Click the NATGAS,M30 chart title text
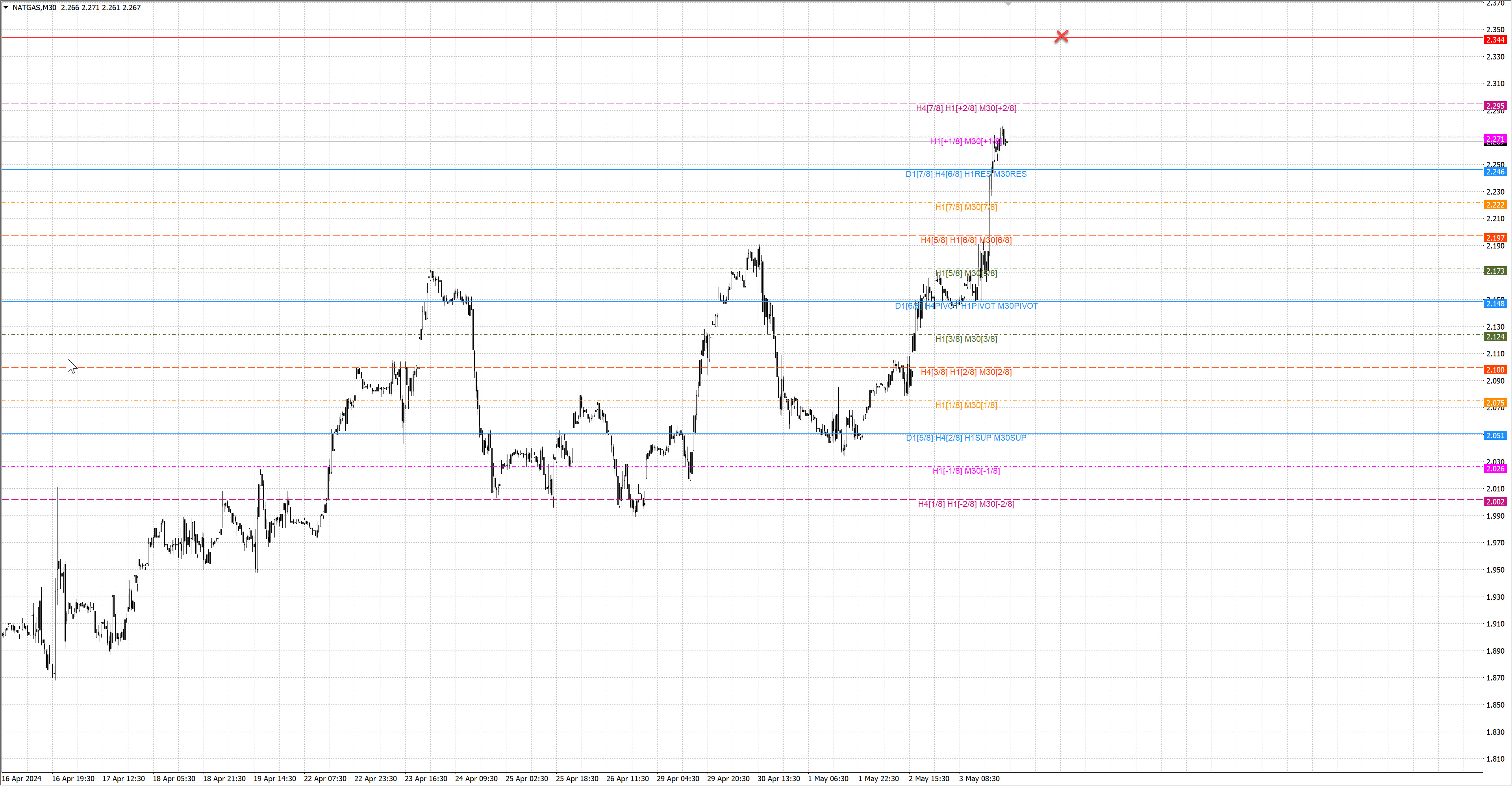 [34, 7]
